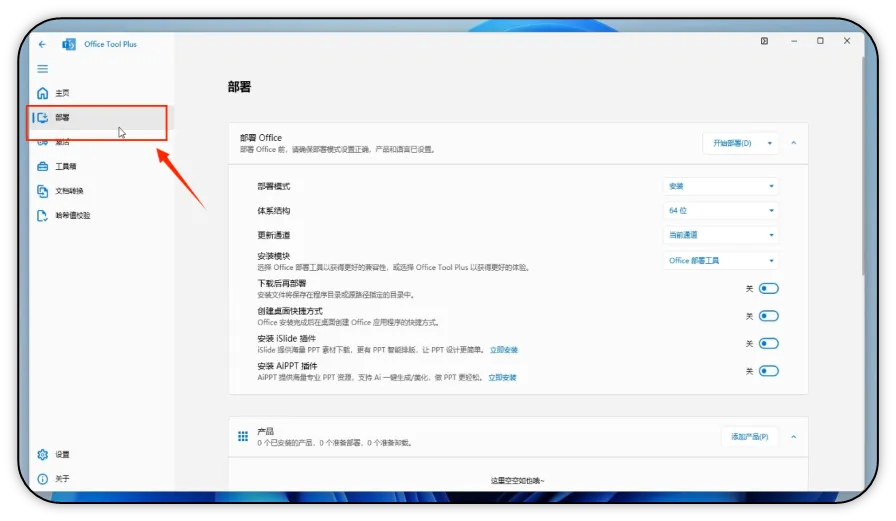Open the 工具箱 toolbox icon

(42, 166)
